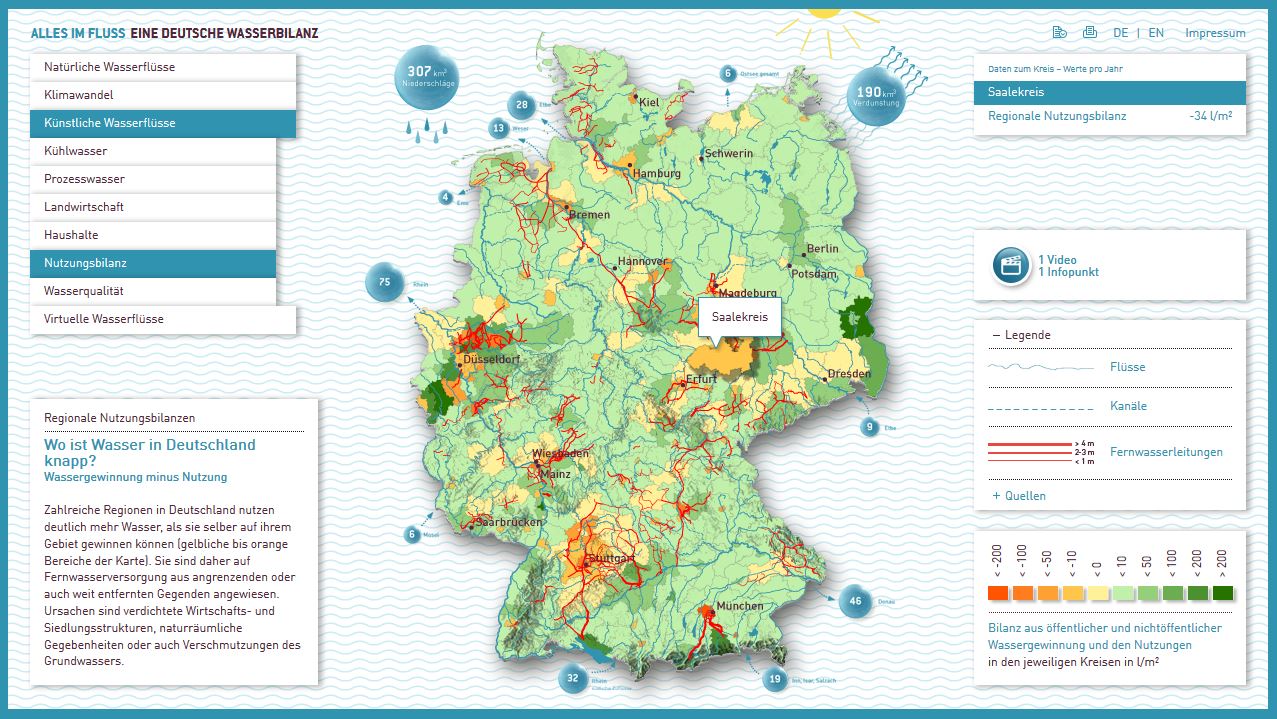The image size is (1277, 719).
Task: Click the Hannover city marker on map
Action: (616, 267)
